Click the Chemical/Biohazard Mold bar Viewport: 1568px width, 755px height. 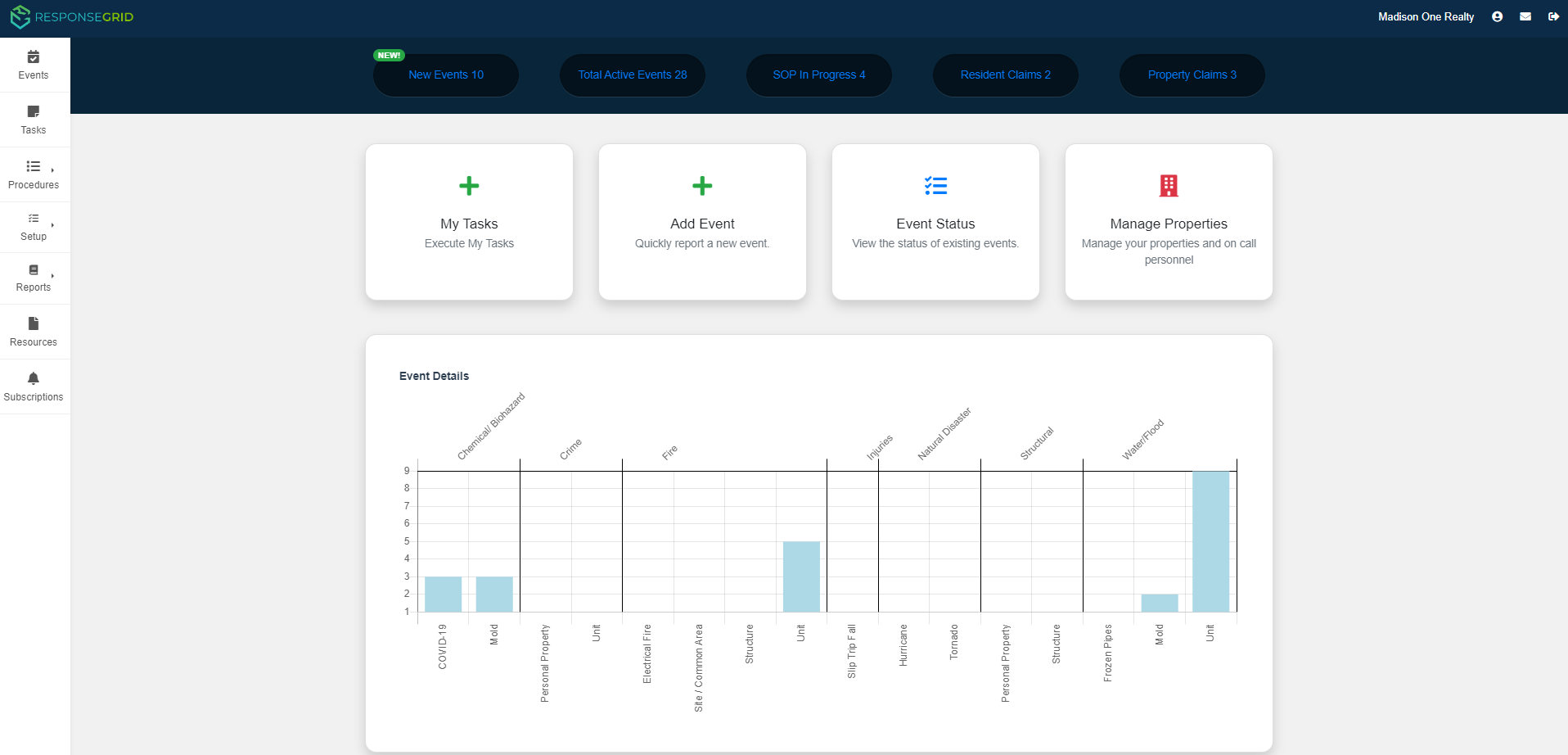(494, 594)
